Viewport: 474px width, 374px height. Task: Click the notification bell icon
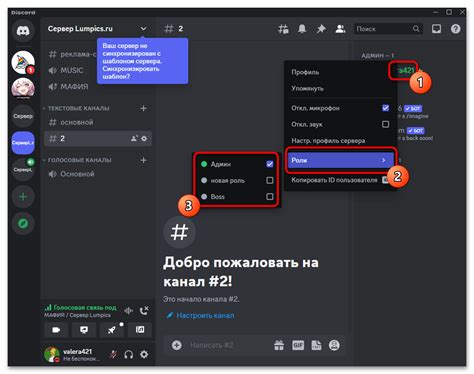(x=302, y=29)
